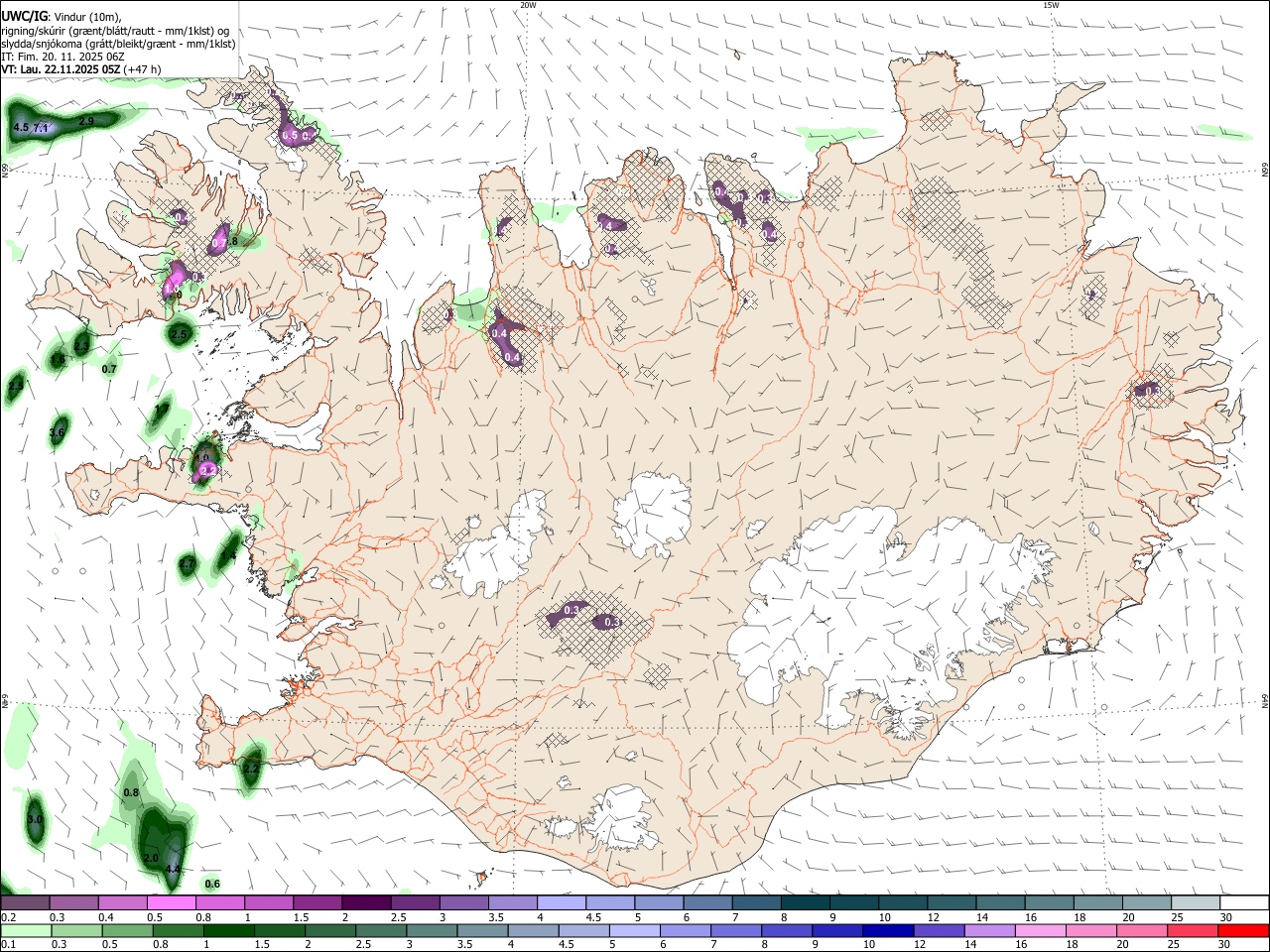
Task: Click the '2.7' rain value label
Action: click(x=188, y=563)
